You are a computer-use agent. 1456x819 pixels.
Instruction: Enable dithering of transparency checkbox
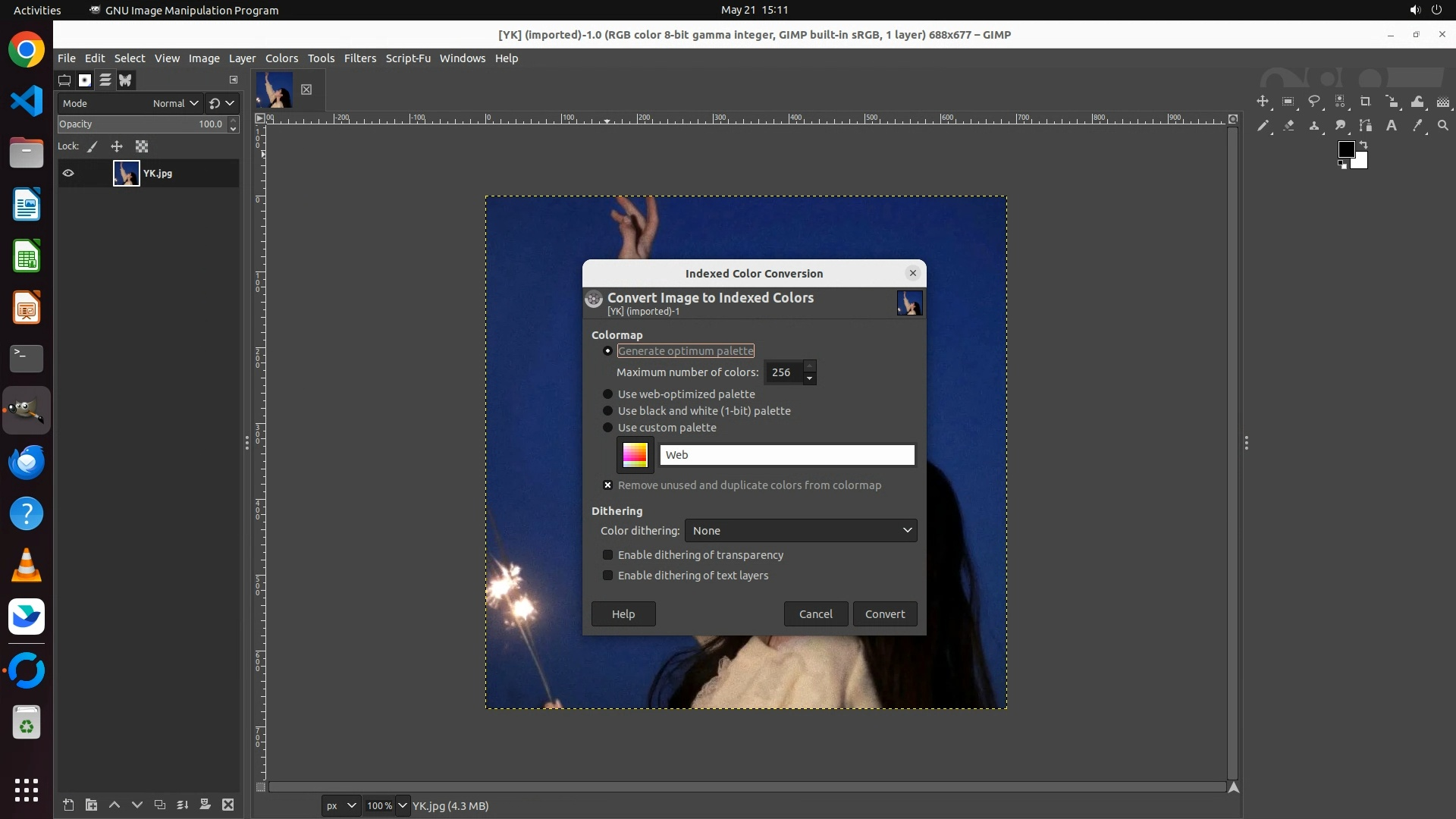(607, 555)
